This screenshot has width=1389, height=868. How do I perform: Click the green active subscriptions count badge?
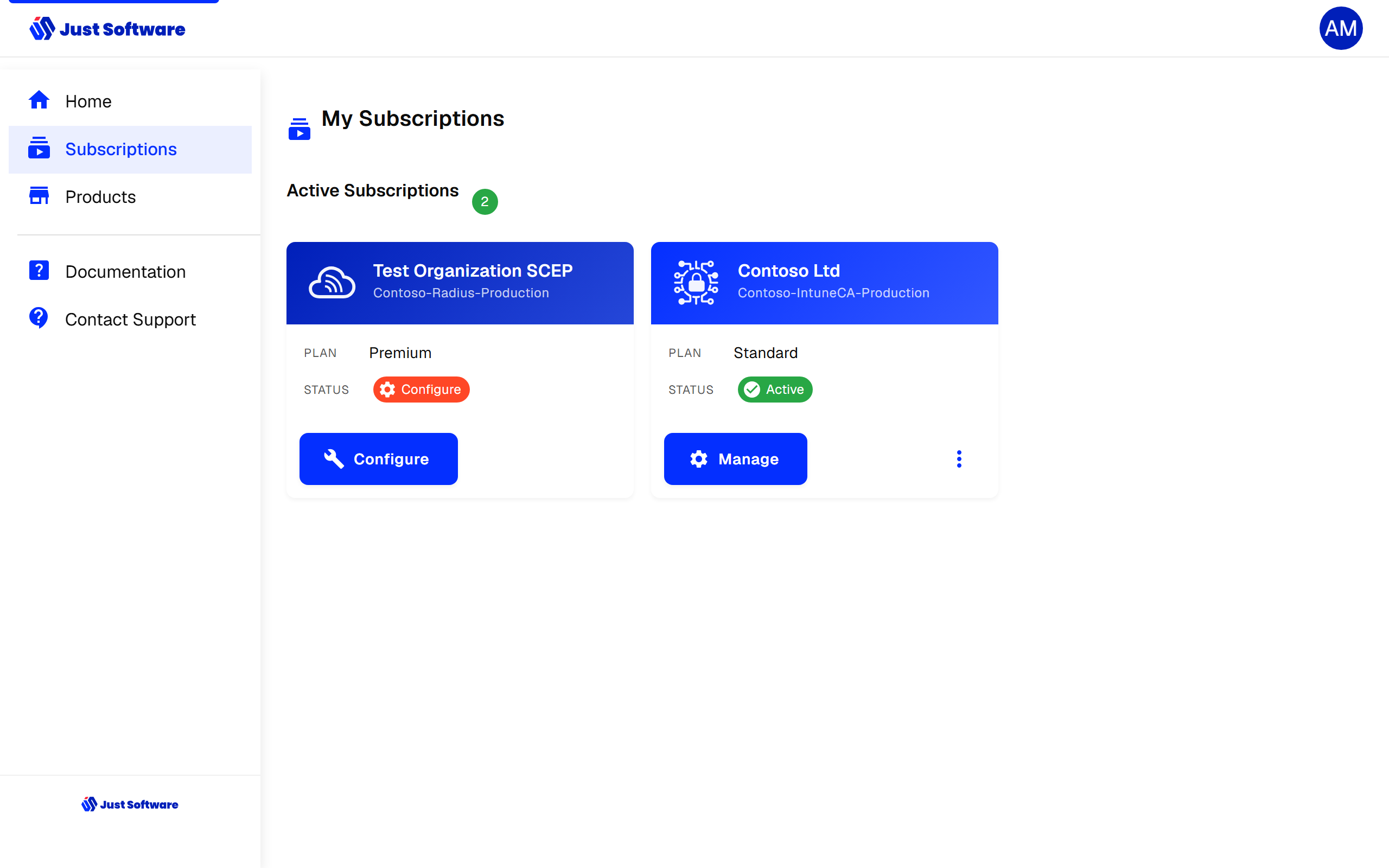[485, 201]
